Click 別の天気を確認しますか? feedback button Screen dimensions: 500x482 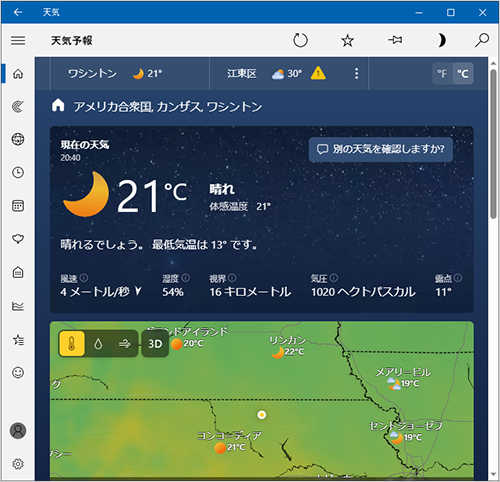tap(381, 149)
